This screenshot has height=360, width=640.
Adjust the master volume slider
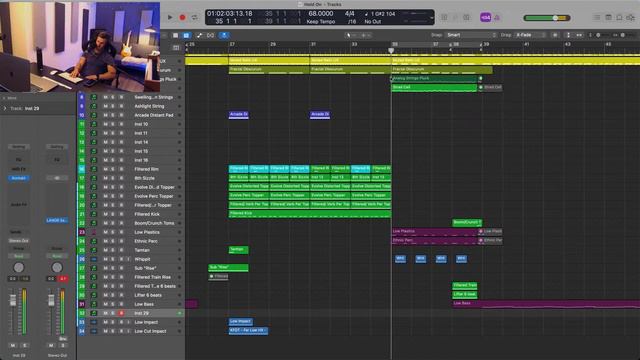(547, 18)
